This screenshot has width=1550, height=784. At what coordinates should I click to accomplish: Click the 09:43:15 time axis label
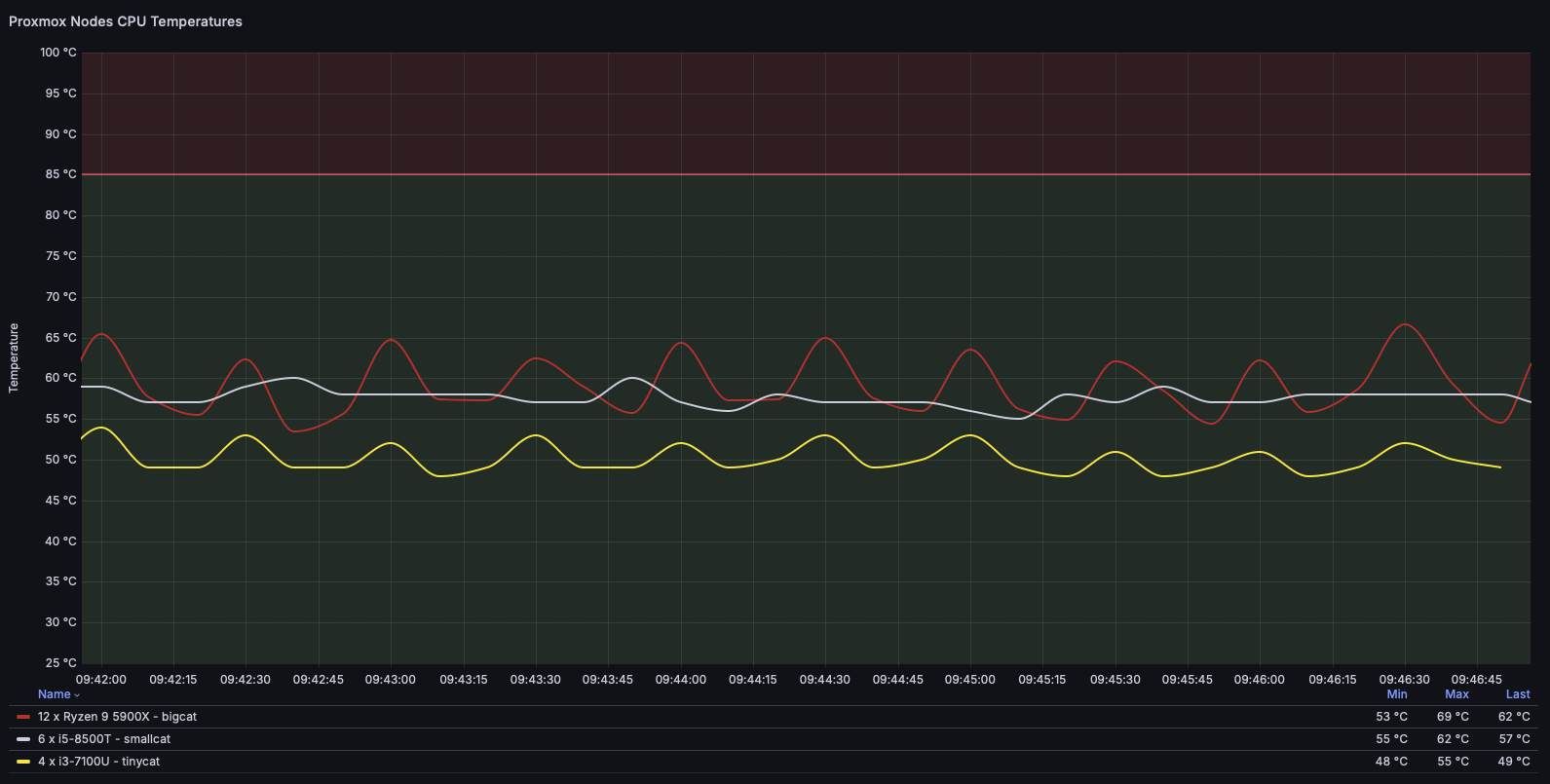[x=464, y=680]
